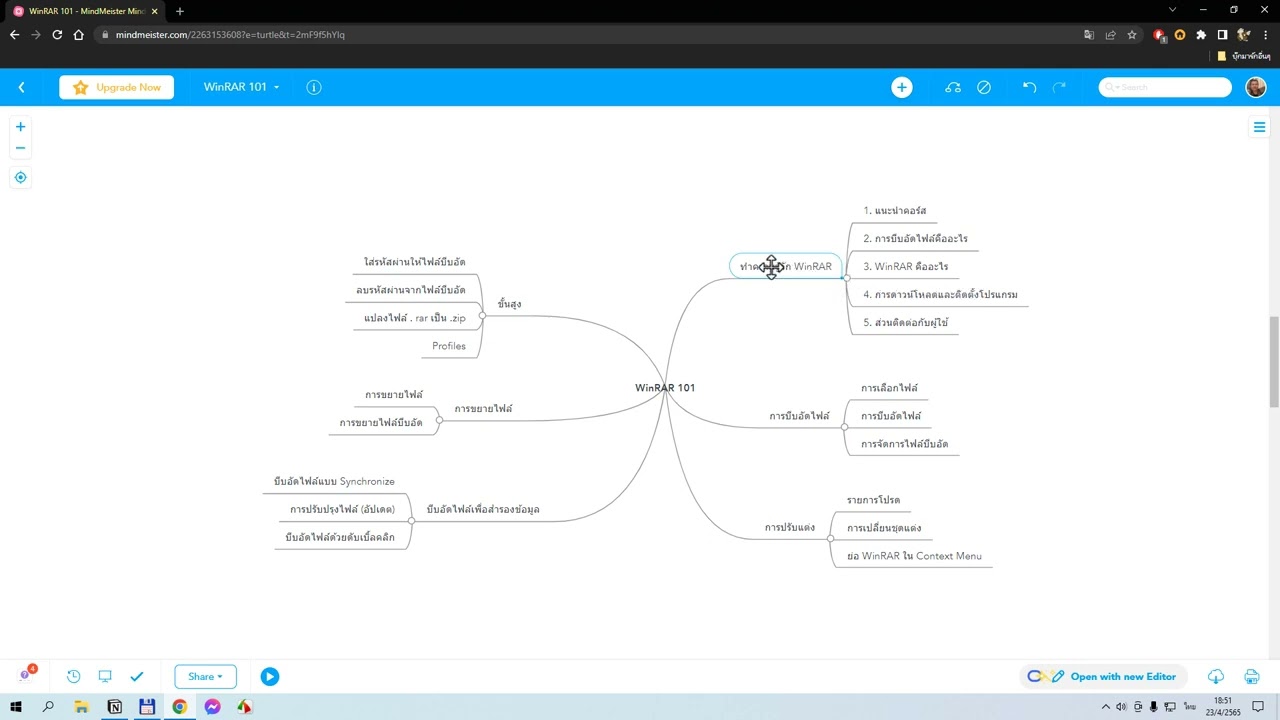
Task: Share this page icon in address bar
Action: tap(1110, 34)
